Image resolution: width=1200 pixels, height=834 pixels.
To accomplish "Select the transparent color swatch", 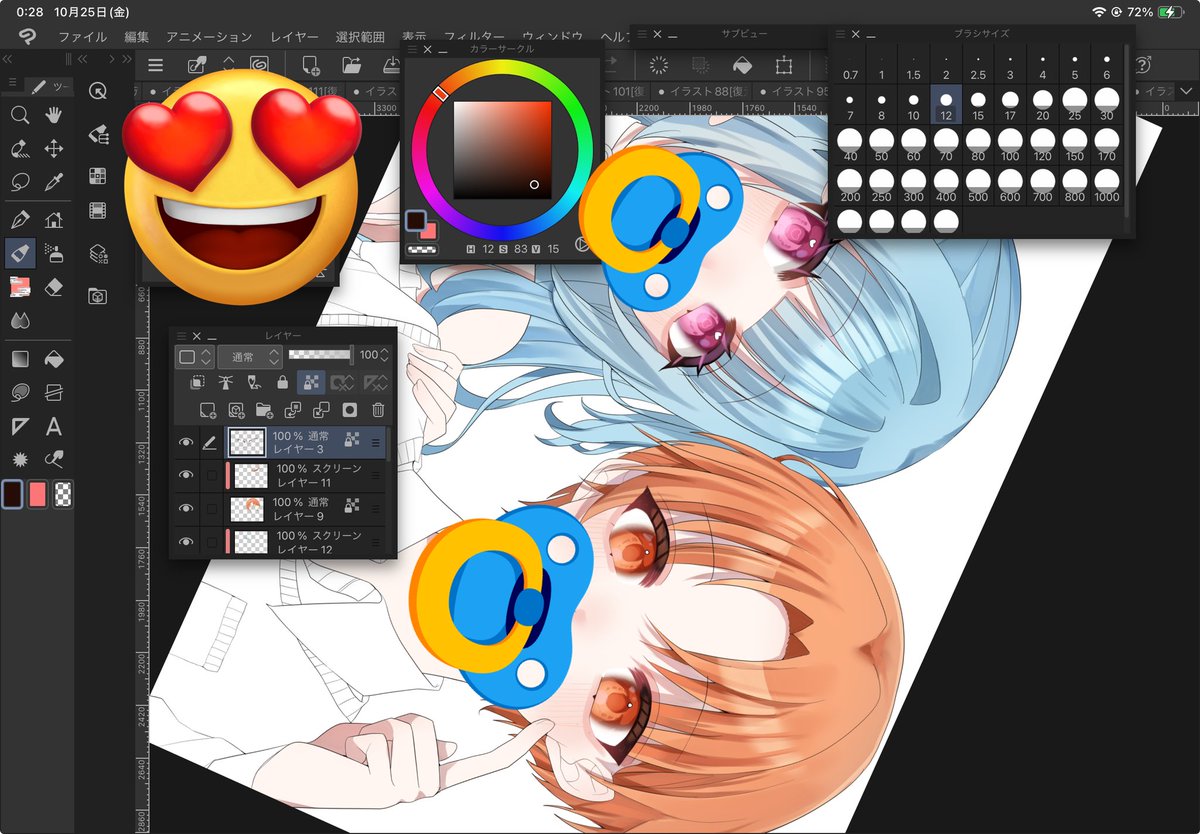I will (62, 494).
